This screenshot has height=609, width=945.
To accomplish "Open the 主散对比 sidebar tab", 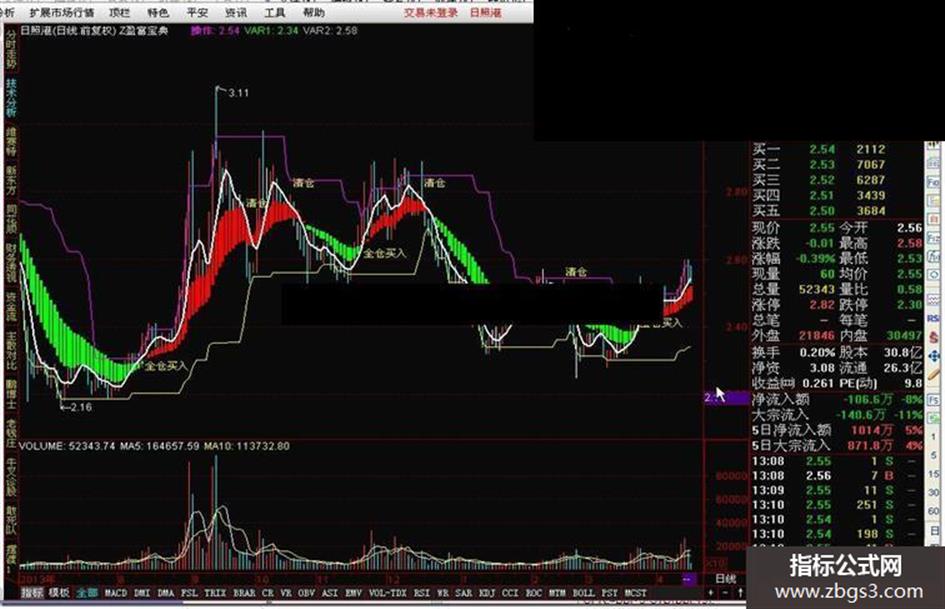I will [x=11, y=350].
